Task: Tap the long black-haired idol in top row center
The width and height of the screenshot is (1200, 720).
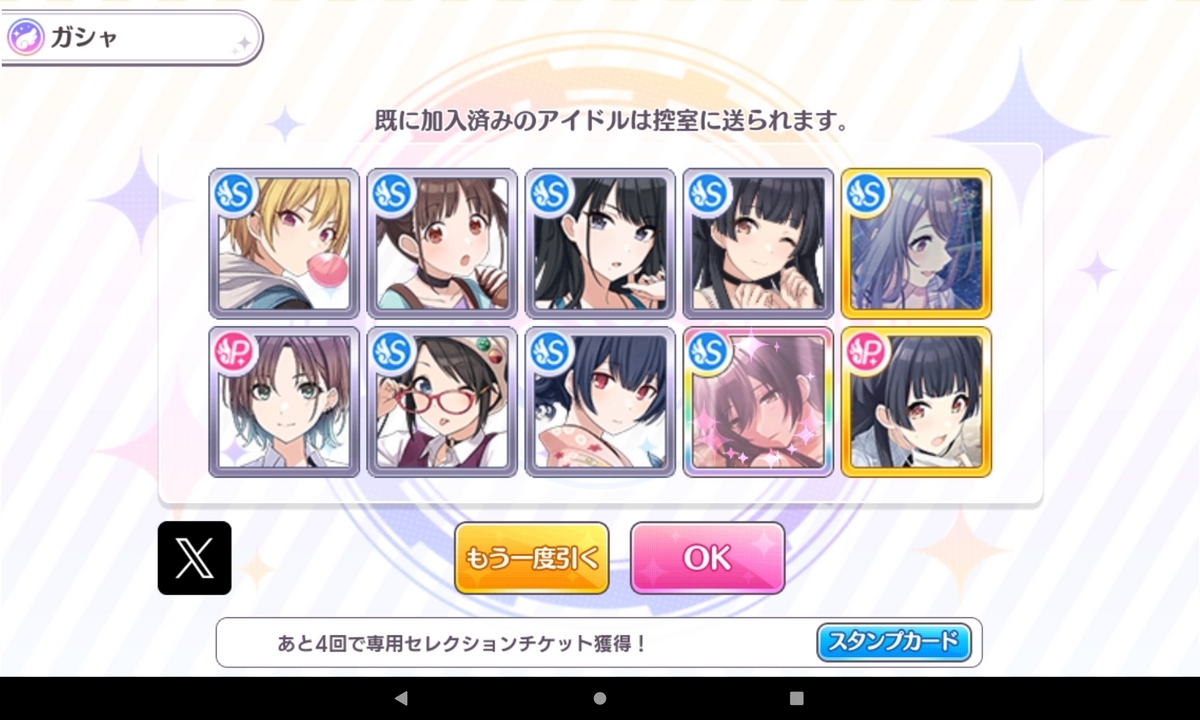Action: [600, 243]
